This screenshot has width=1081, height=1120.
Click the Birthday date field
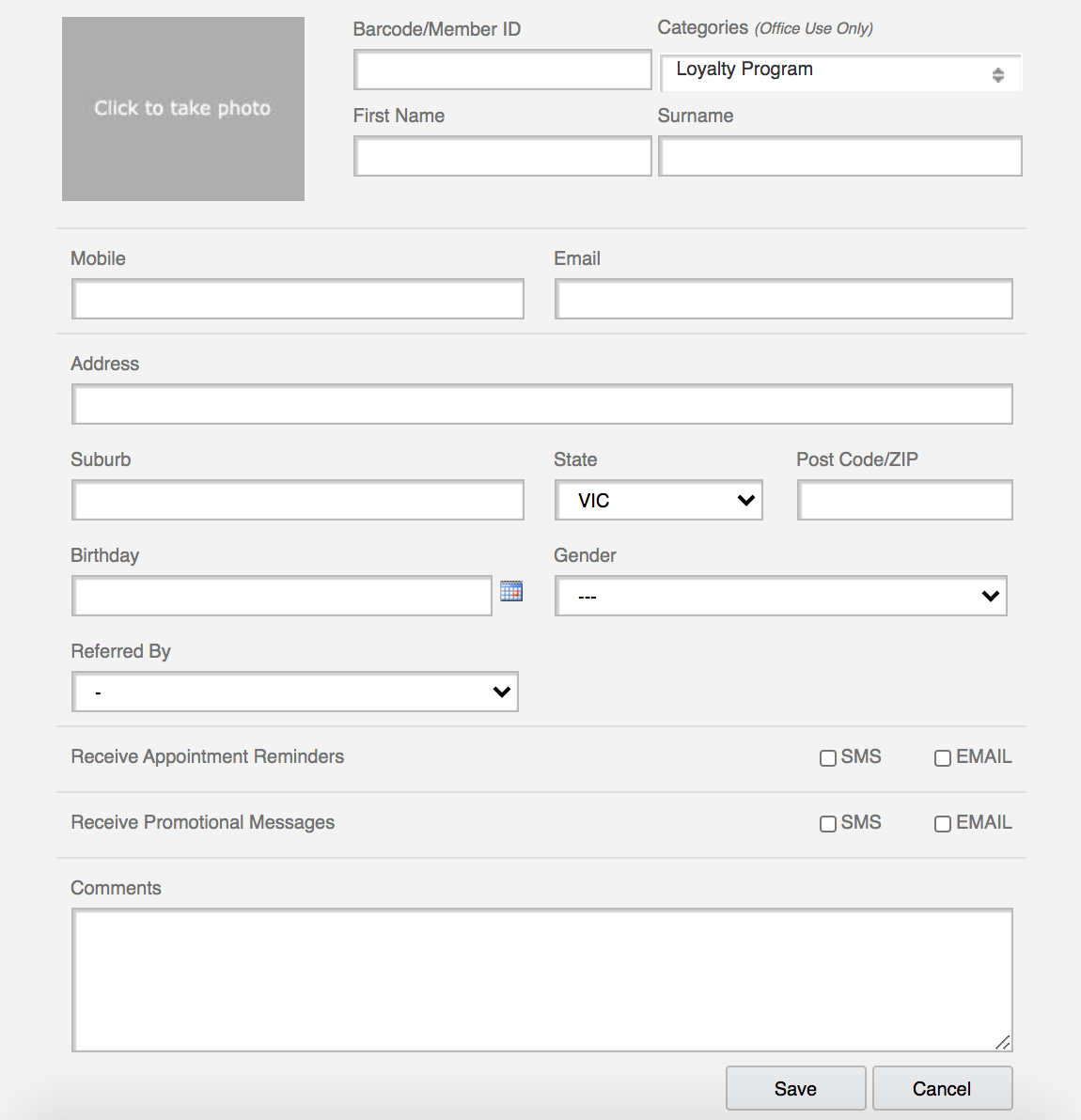[x=281, y=596]
